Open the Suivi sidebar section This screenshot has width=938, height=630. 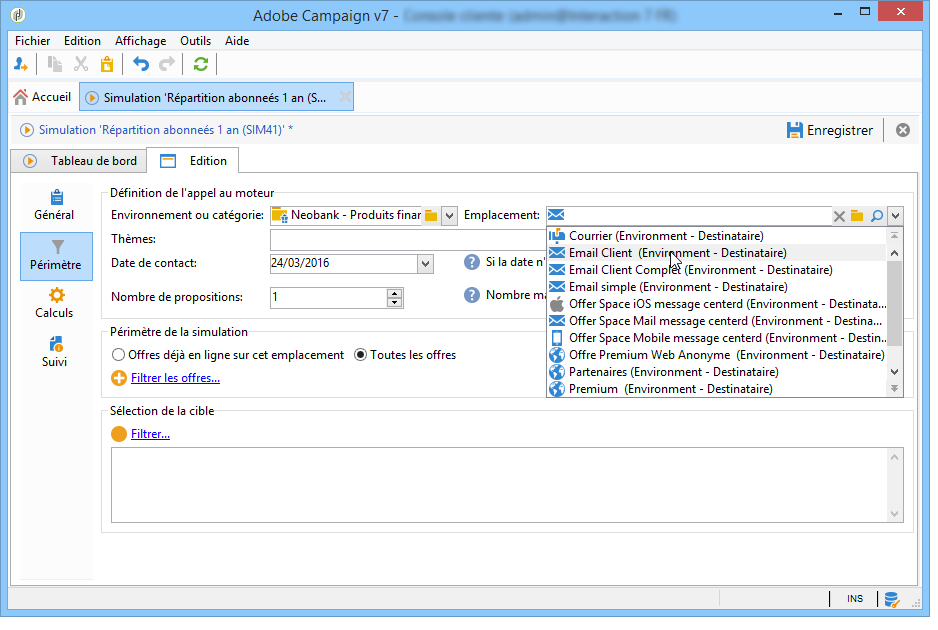[54, 352]
